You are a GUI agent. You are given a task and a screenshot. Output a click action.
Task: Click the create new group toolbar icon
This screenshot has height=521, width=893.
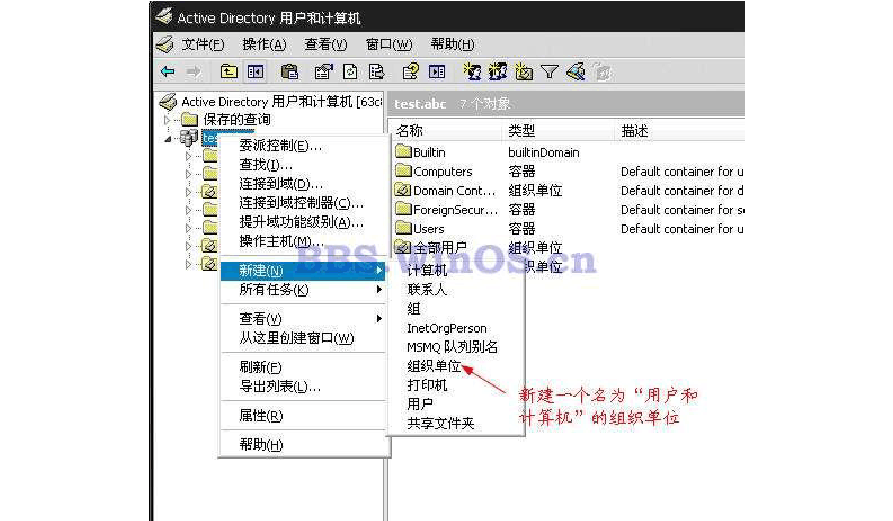(x=497, y=72)
